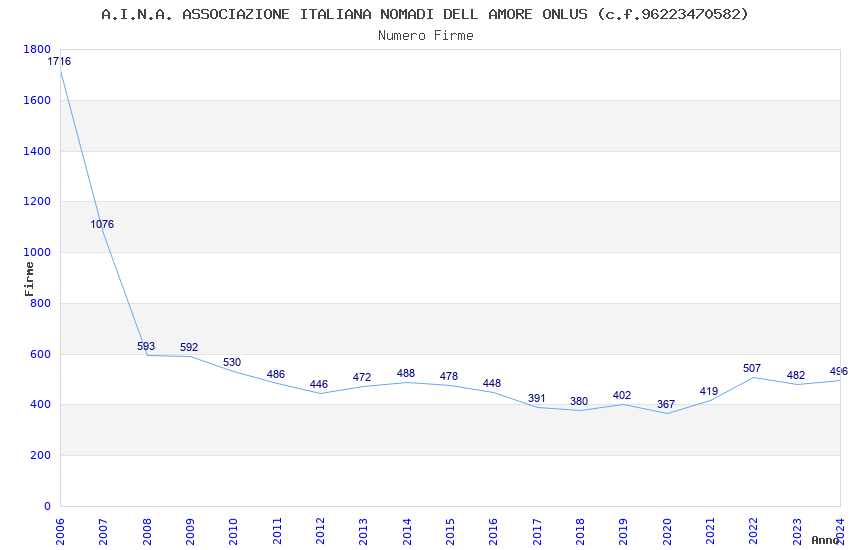Select the 1000 y-axis tick label
This screenshot has width=850, height=550.
click(x=36, y=253)
